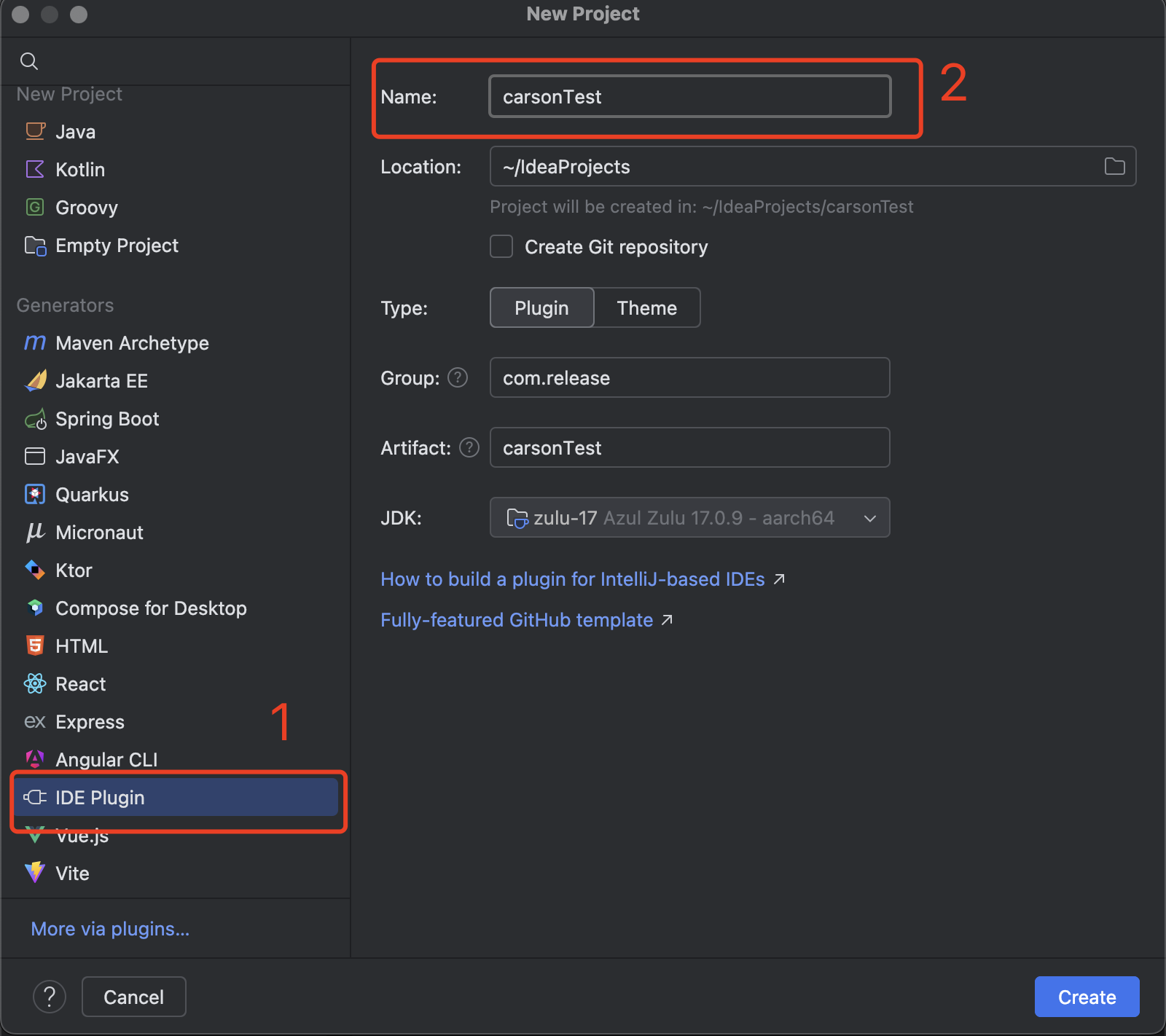Focus the Location field ~/IdeaProjects
Image resolution: width=1166 pixels, height=1036 pixels.
pyautogui.click(x=813, y=166)
